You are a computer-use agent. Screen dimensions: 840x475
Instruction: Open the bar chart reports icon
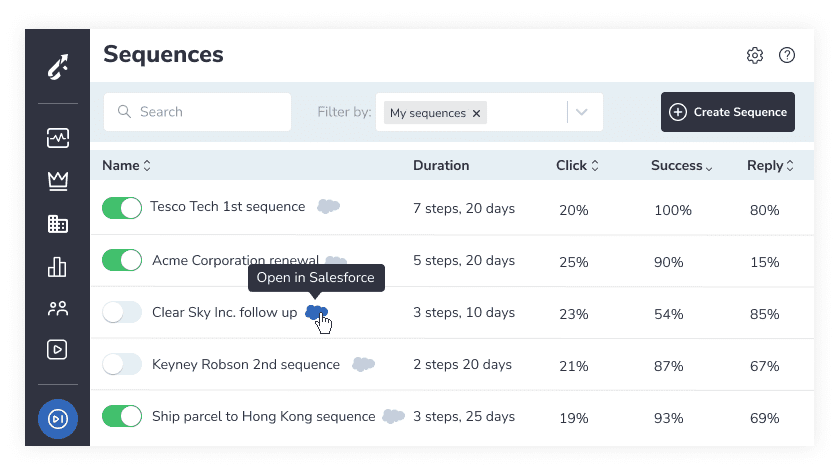[x=57, y=266]
